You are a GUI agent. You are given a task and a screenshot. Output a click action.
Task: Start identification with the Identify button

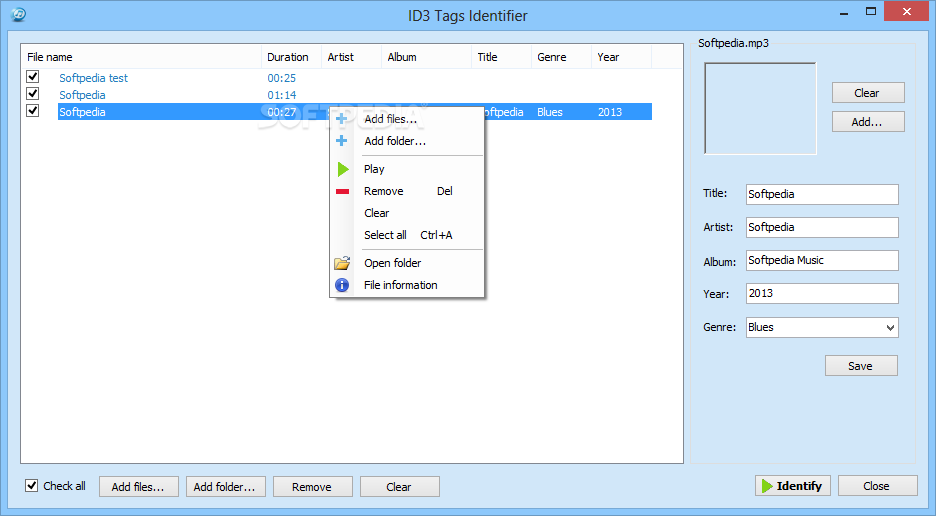coord(793,486)
